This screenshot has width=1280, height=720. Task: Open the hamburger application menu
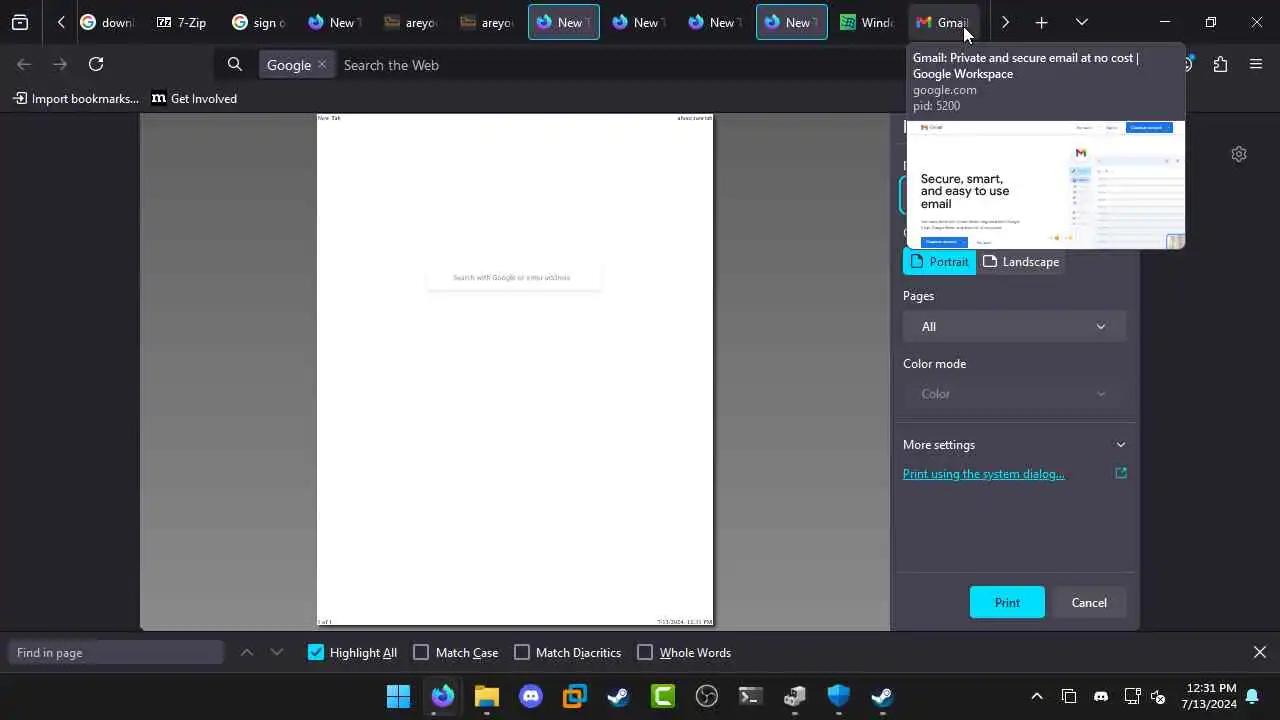point(1256,64)
